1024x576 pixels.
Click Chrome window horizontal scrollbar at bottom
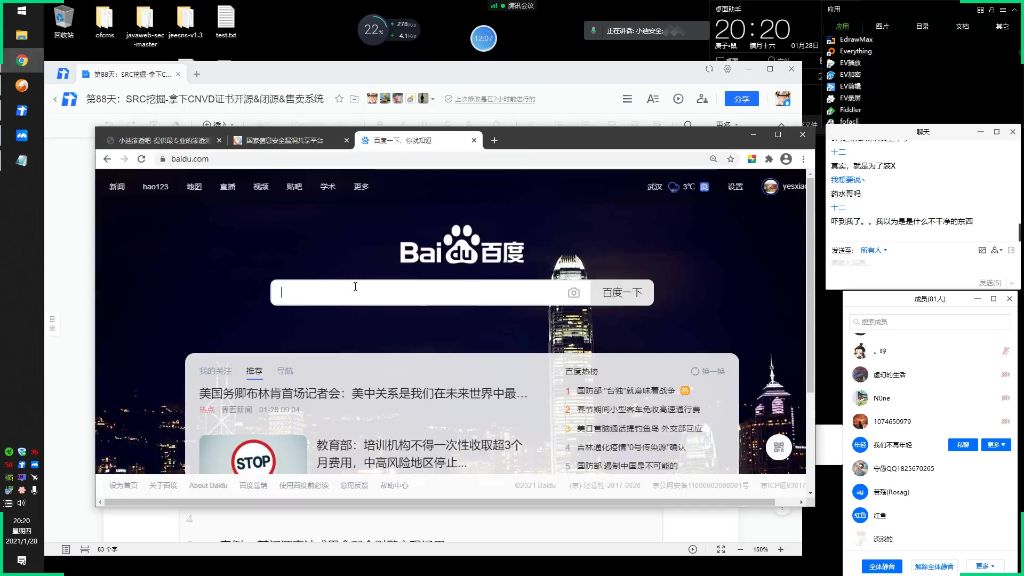pyautogui.click(x=439, y=502)
